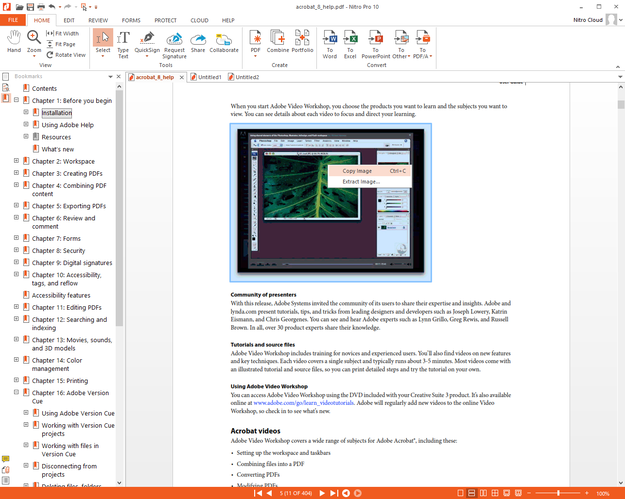
Task: Expand Chapter 11: Editing PDFs bookmark
Action: [16, 306]
